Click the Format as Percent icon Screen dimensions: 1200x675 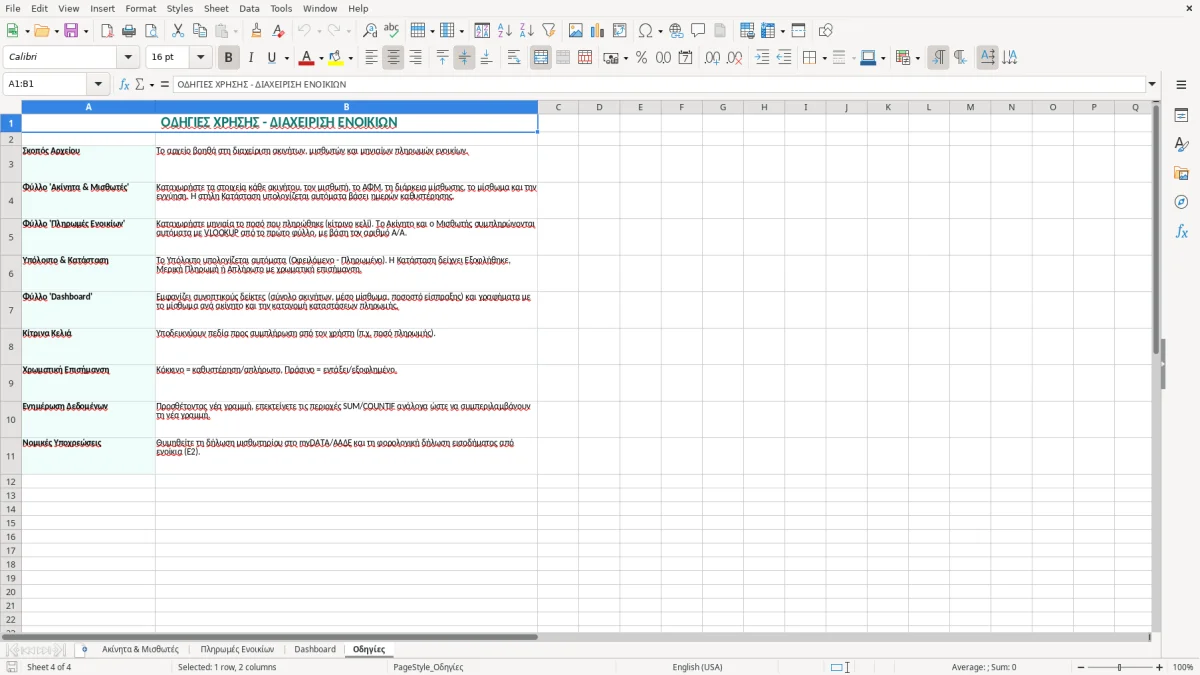pyautogui.click(x=641, y=58)
